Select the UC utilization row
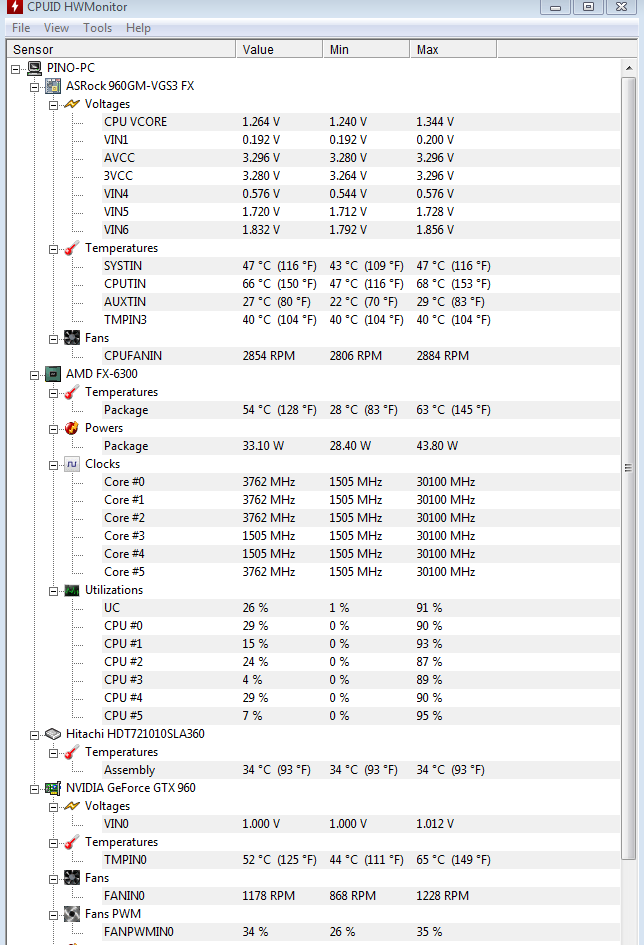644x945 pixels. tap(361, 608)
